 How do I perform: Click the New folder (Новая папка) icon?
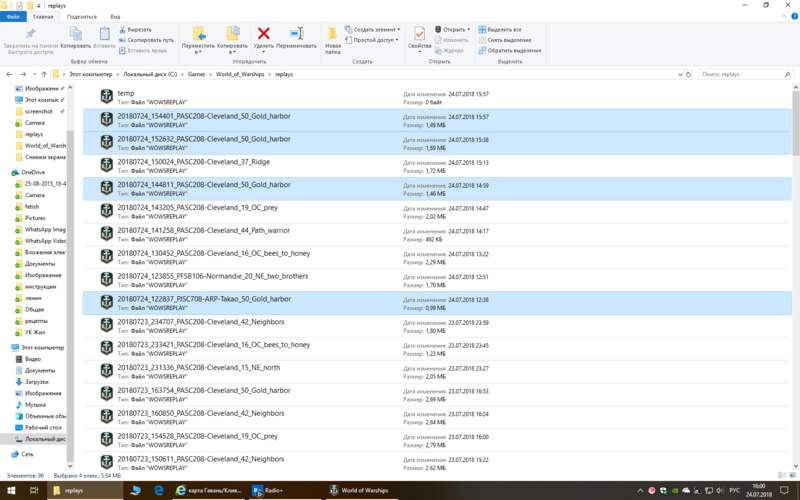point(332,34)
